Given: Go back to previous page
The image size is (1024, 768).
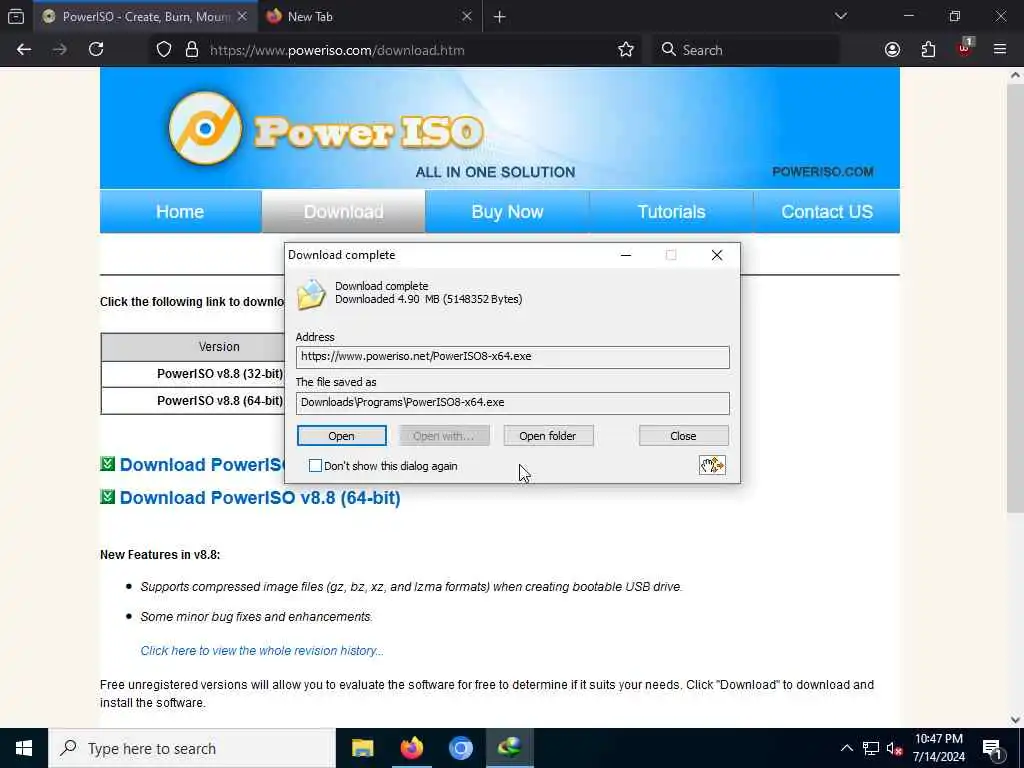Looking at the screenshot, I should [x=24, y=50].
